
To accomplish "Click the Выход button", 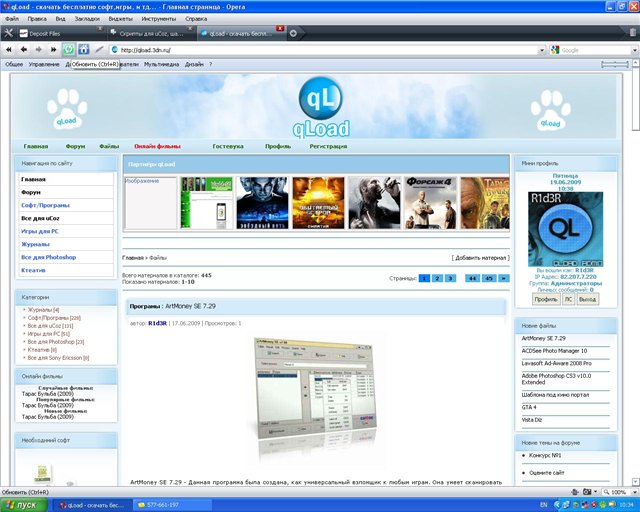I will point(587,299).
